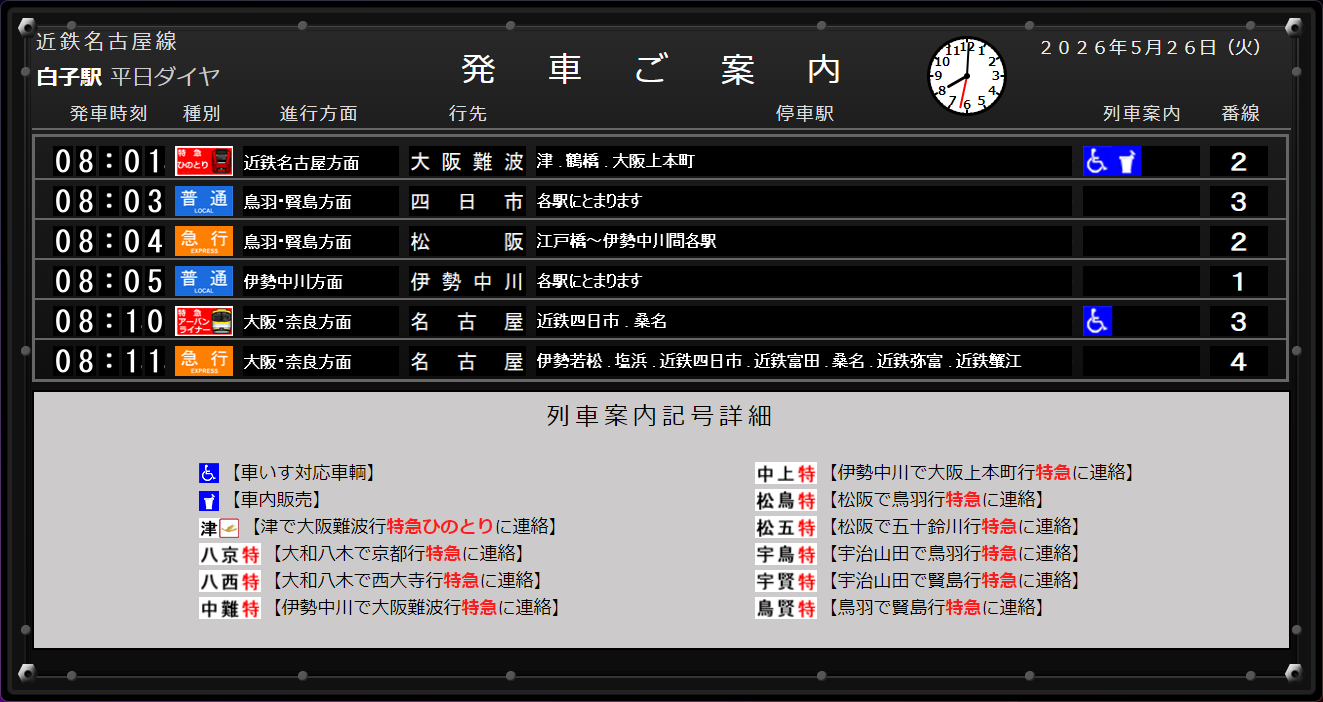Image resolution: width=1323 pixels, height=702 pixels.
Task: Click platform number 2 on the 08:01 row
Action: [x=1239, y=162]
